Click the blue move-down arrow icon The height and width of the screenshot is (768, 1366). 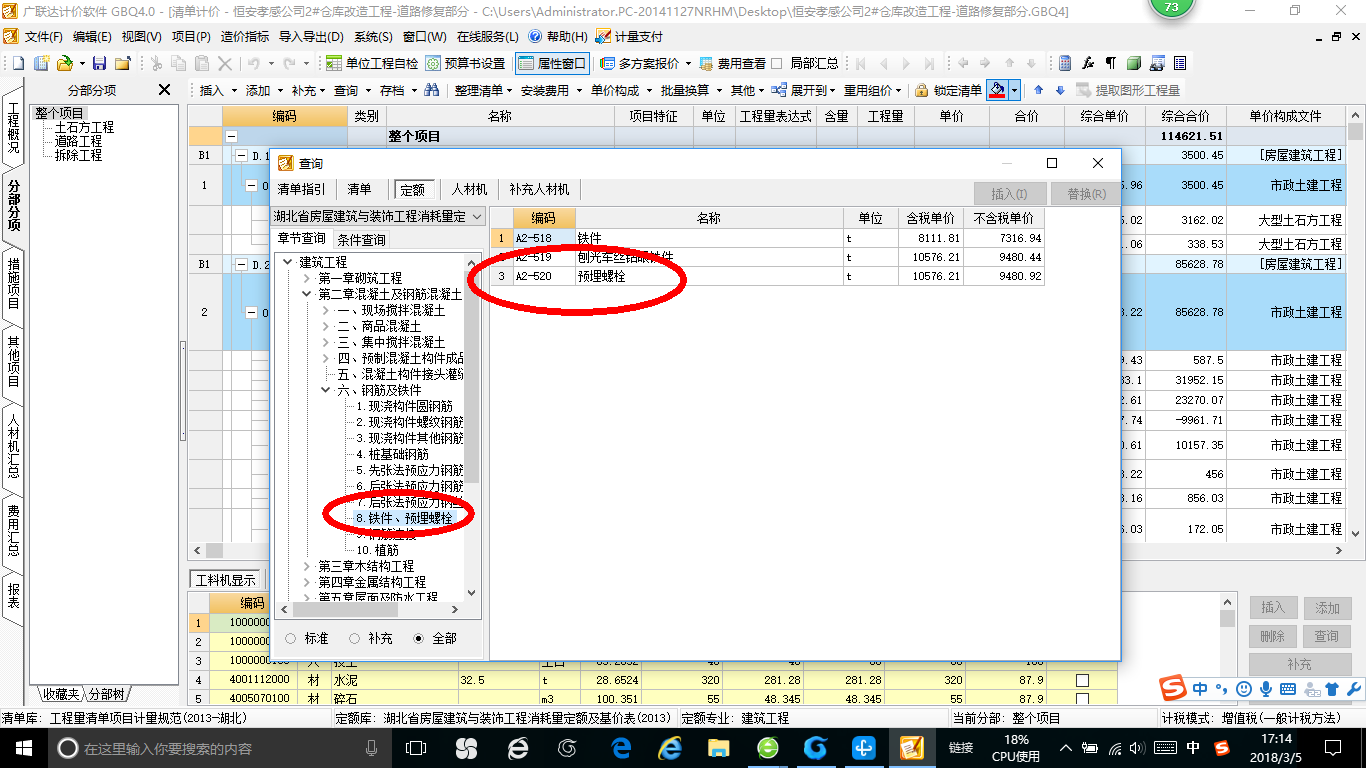pos(1060,90)
